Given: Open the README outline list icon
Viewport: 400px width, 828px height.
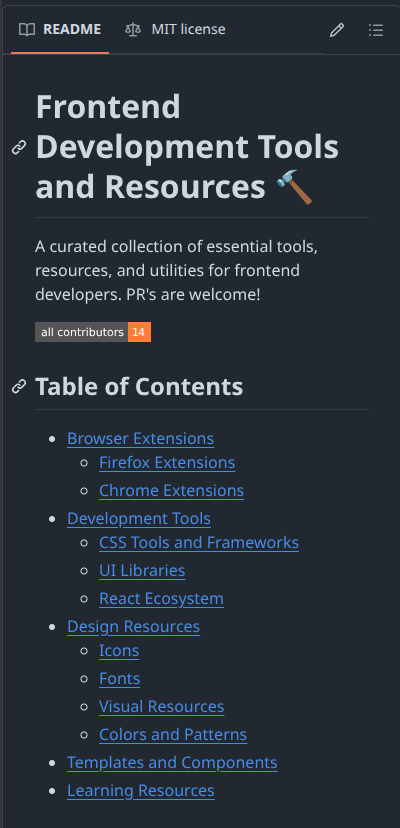Looking at the screenshot, I should [376, 30].
